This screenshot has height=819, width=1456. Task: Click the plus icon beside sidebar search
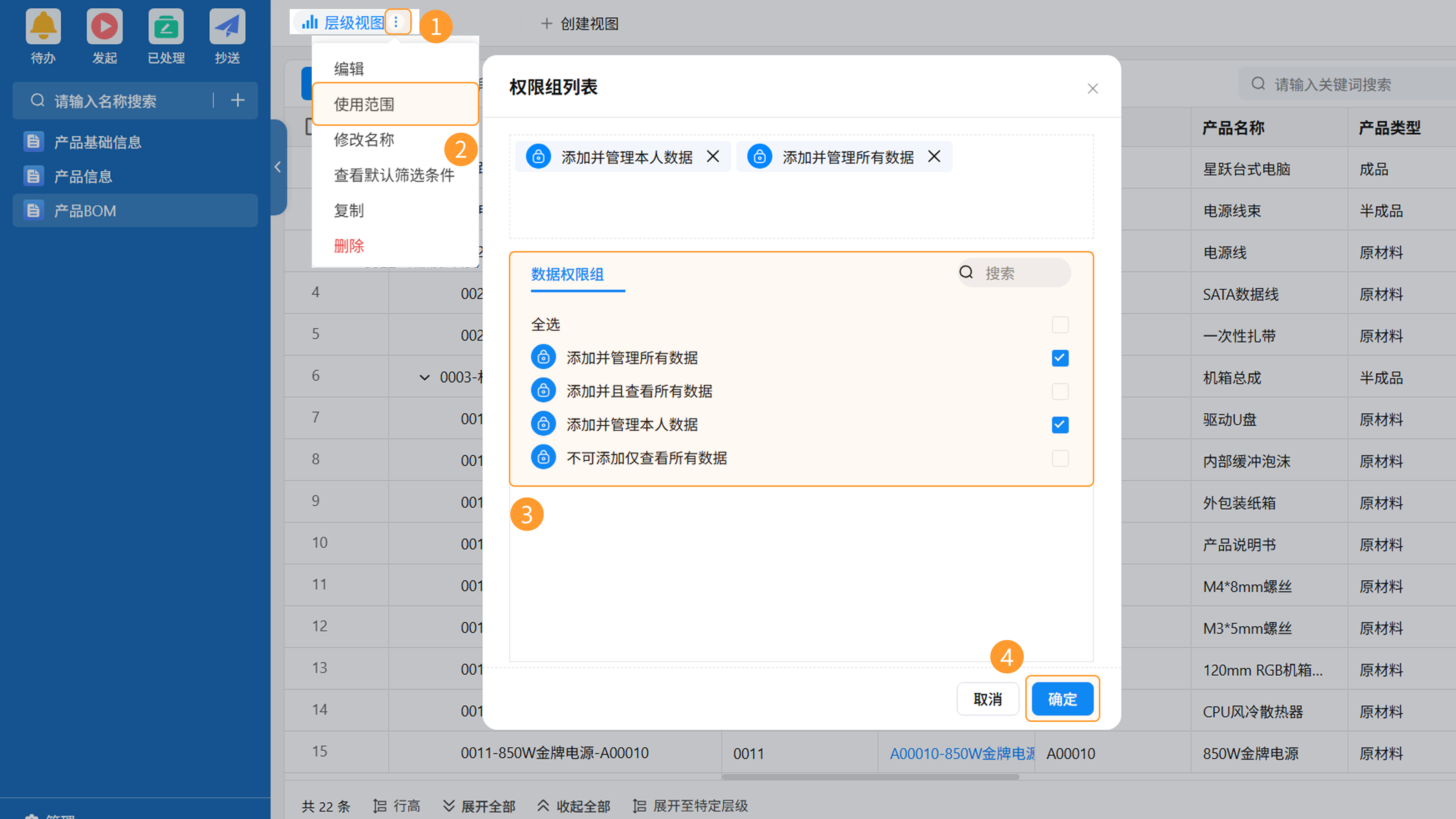pyautogui.click(x=238, y=100)
